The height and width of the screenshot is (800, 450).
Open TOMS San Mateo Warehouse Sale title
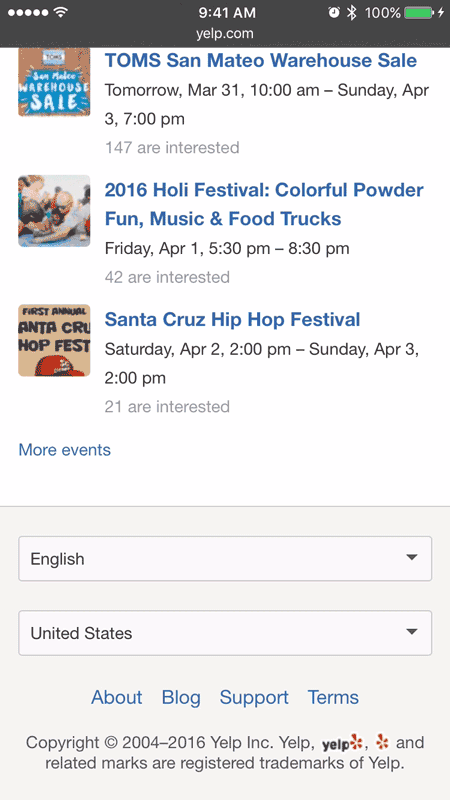click(x=261, y=61)
